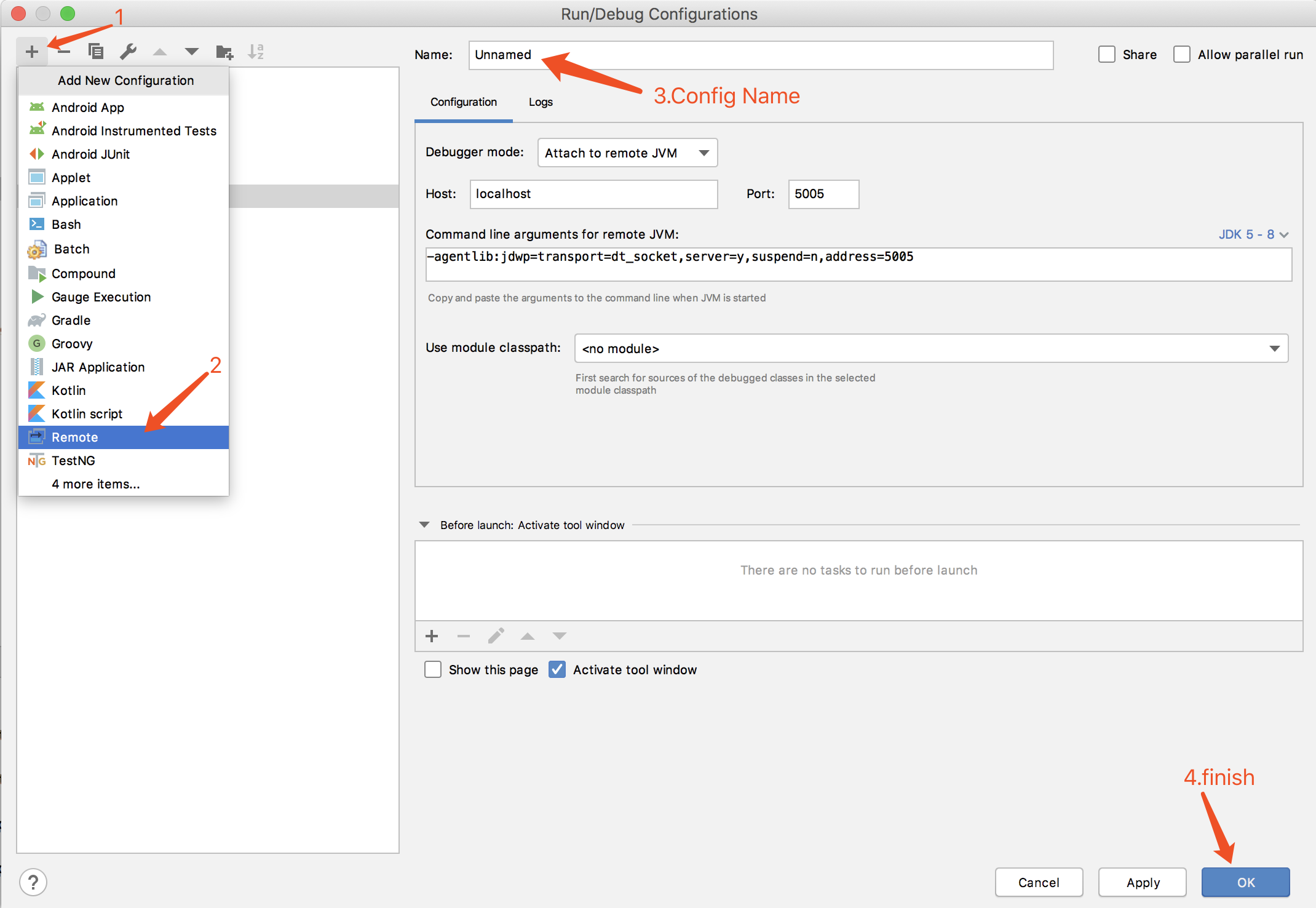This screenshot has height=908, width=1316.
Task: Switch to the Logs tab
Action: point(541,102)
